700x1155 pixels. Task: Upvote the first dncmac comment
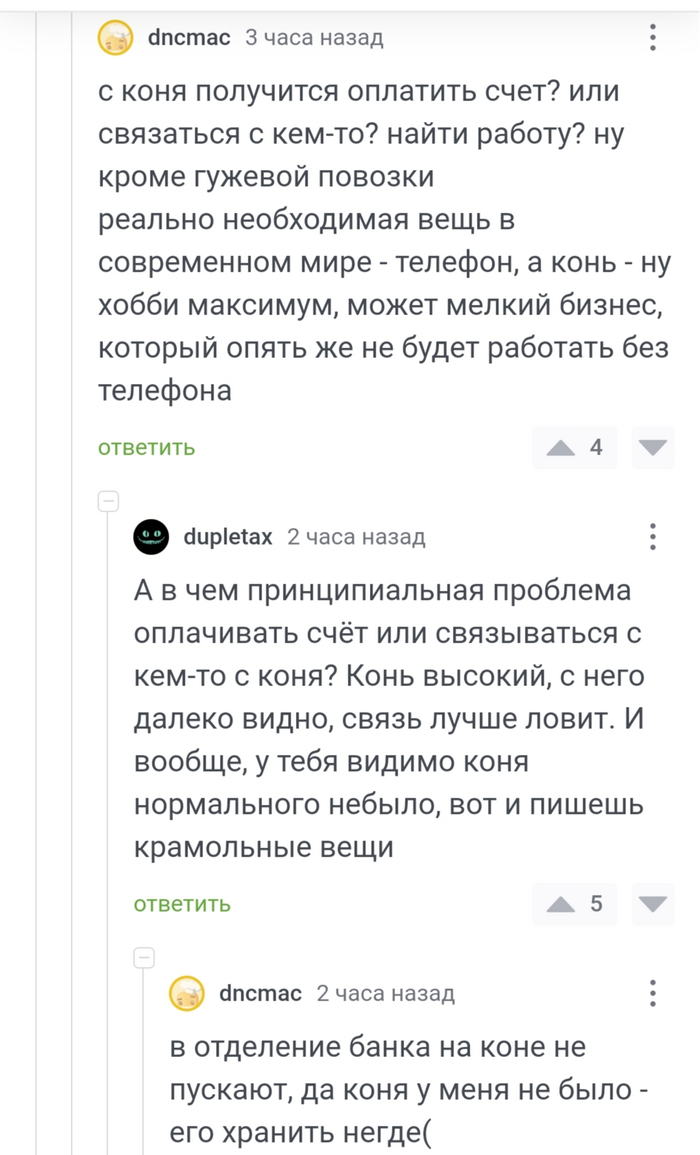click(x=561, y=448)
